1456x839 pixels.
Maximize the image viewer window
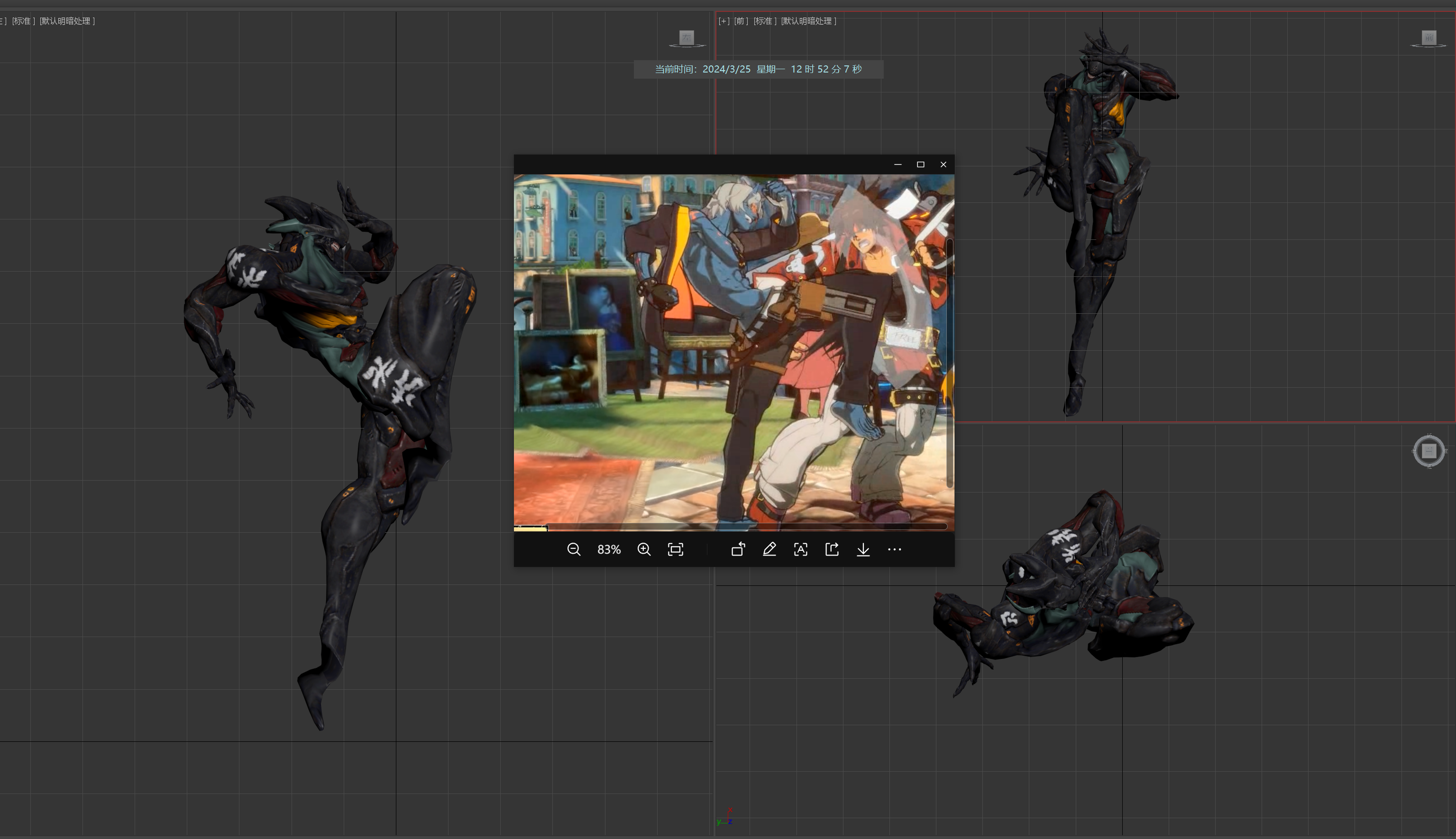921,164
